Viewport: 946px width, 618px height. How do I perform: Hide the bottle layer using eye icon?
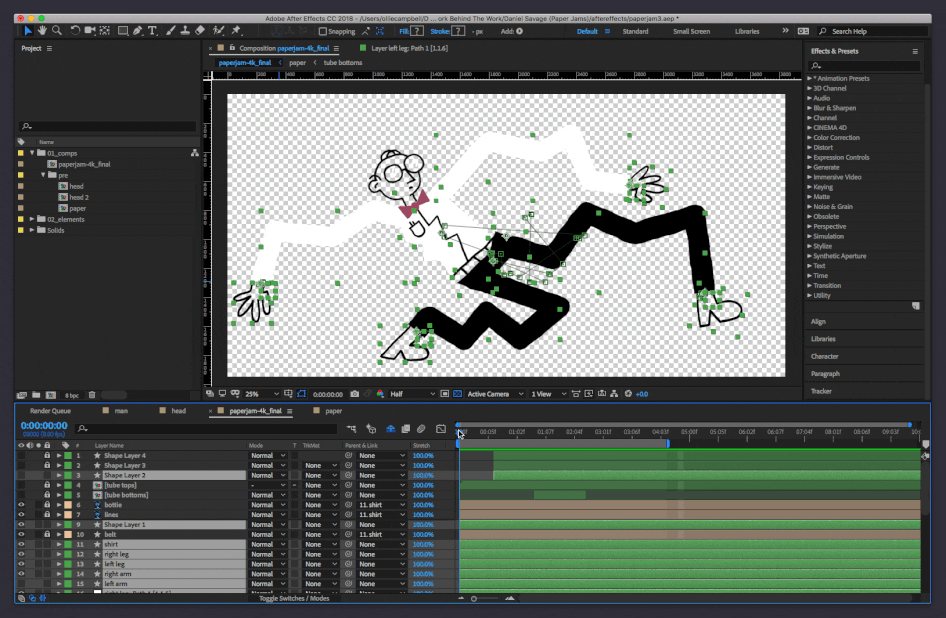point(22,505)
